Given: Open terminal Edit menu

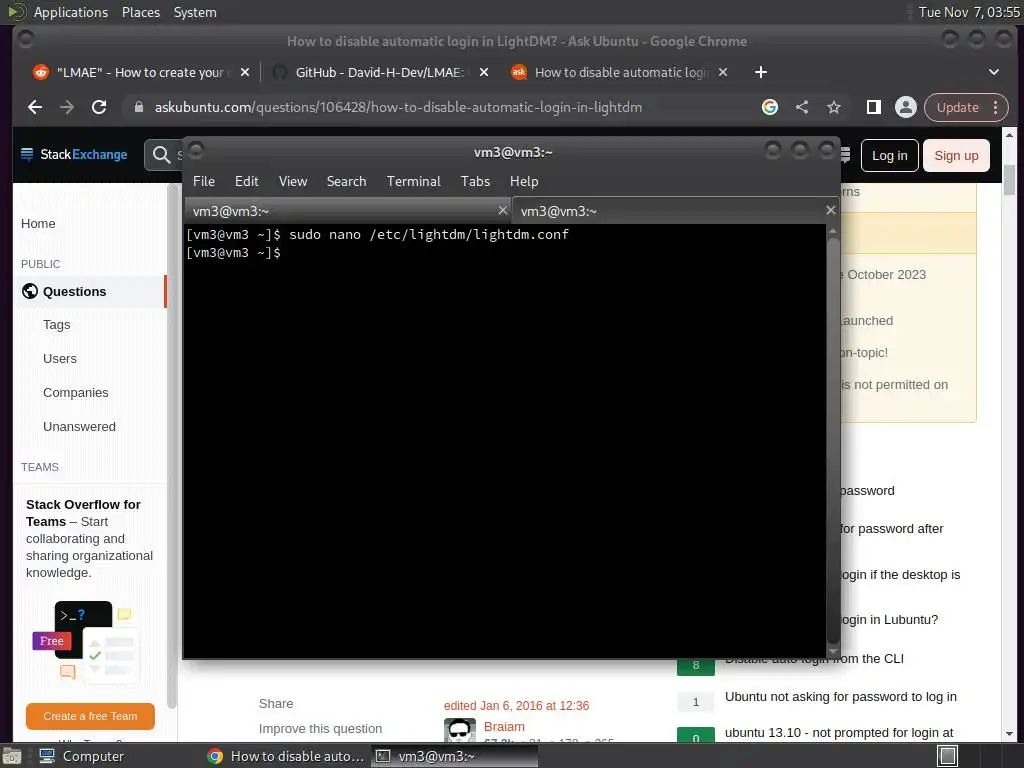Looking at the screenshot, I should pyautogui.click(x=246, y=181).
